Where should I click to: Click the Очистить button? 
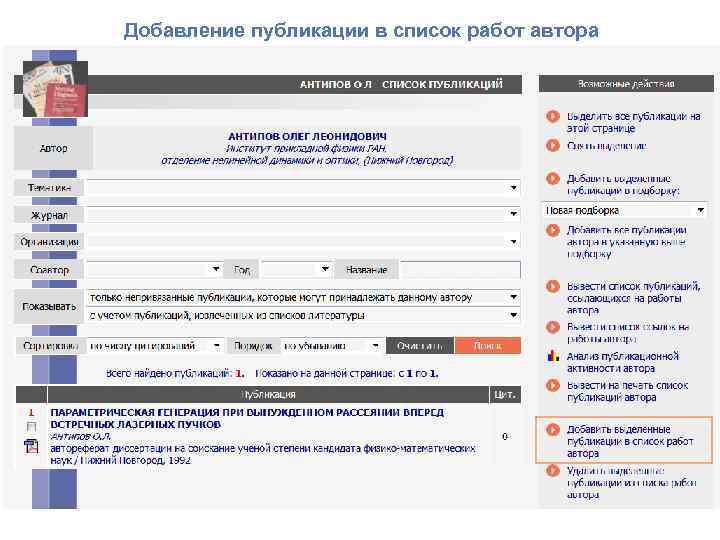pyautogui.click(x=420, y=346)
